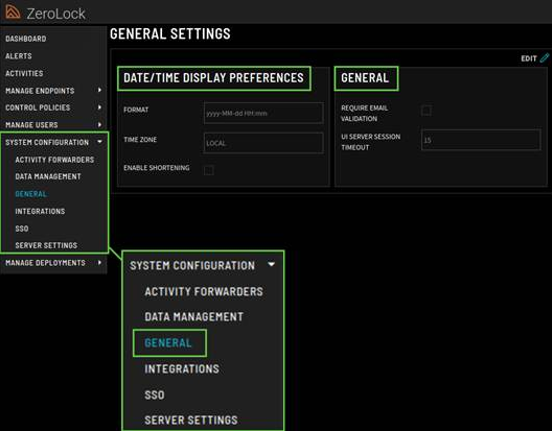Expand the Manage Endpoints arrow
This screenshot has width=552, height=431.
(100, 90)
